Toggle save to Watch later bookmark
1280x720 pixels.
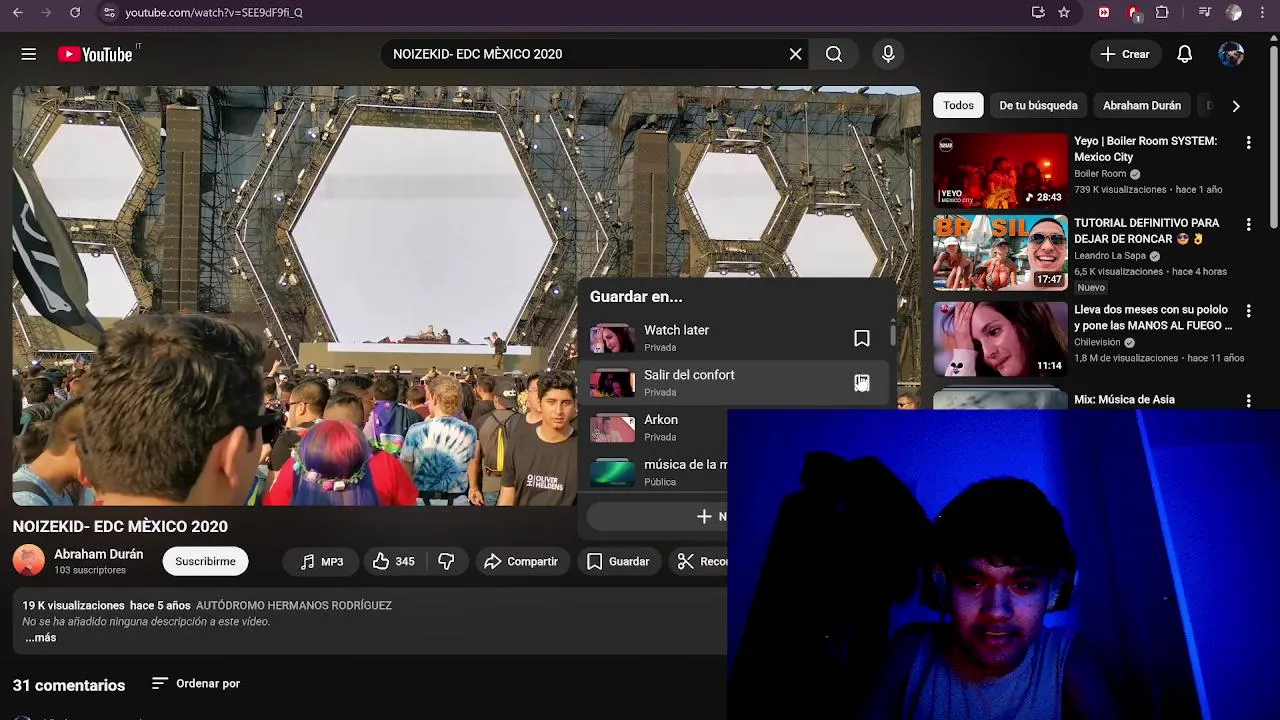click(862, 338)
